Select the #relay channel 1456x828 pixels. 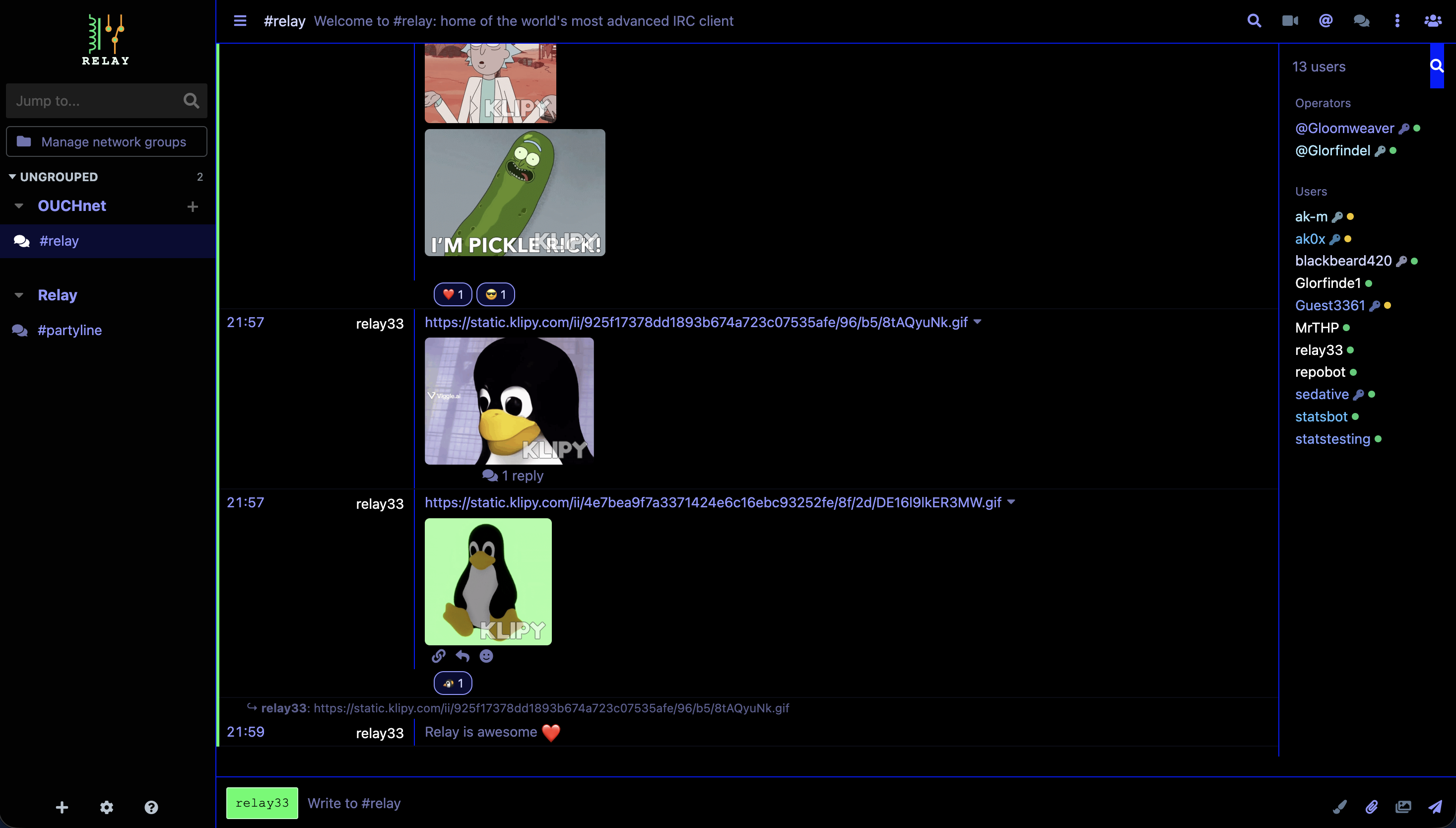tap(108, 241)
